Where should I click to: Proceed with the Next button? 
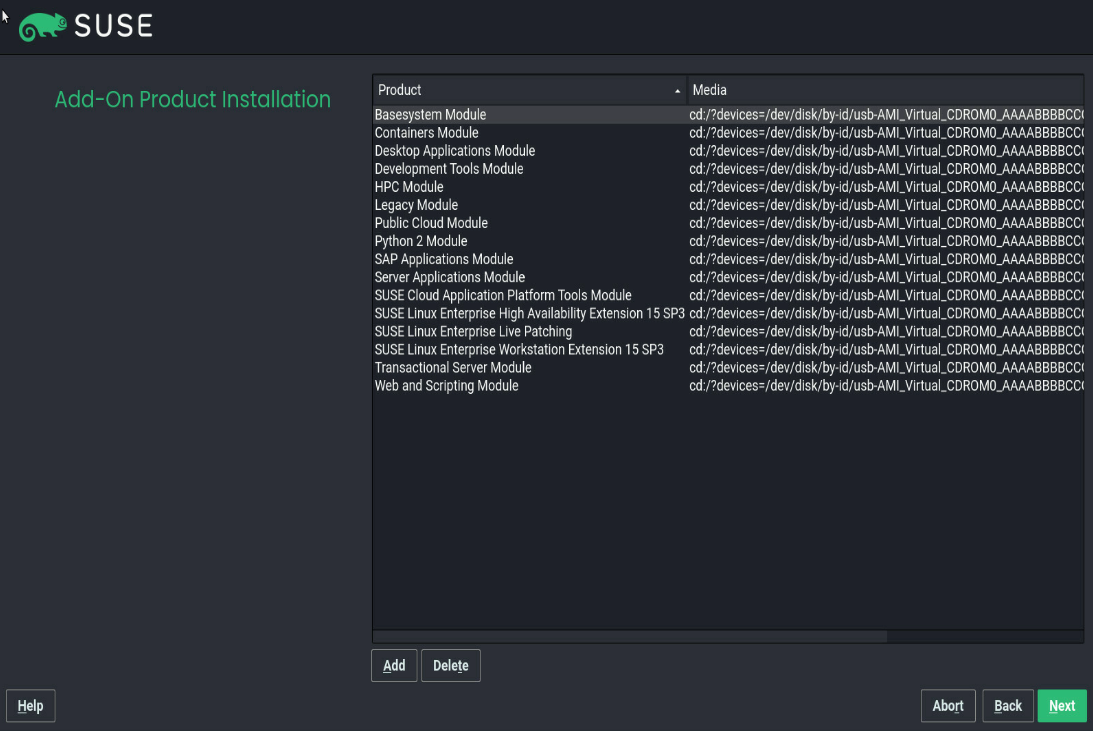coord(1062,706)
